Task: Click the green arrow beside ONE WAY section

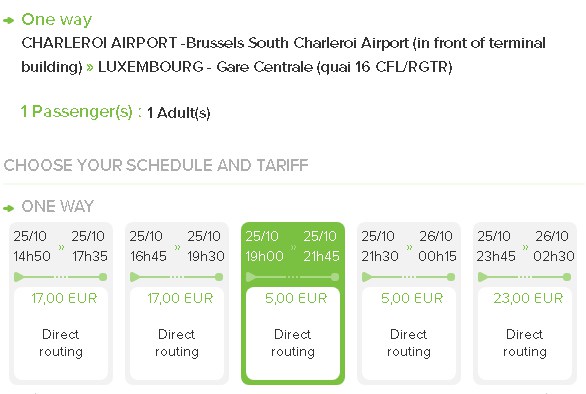Action: tap(9, 208)
